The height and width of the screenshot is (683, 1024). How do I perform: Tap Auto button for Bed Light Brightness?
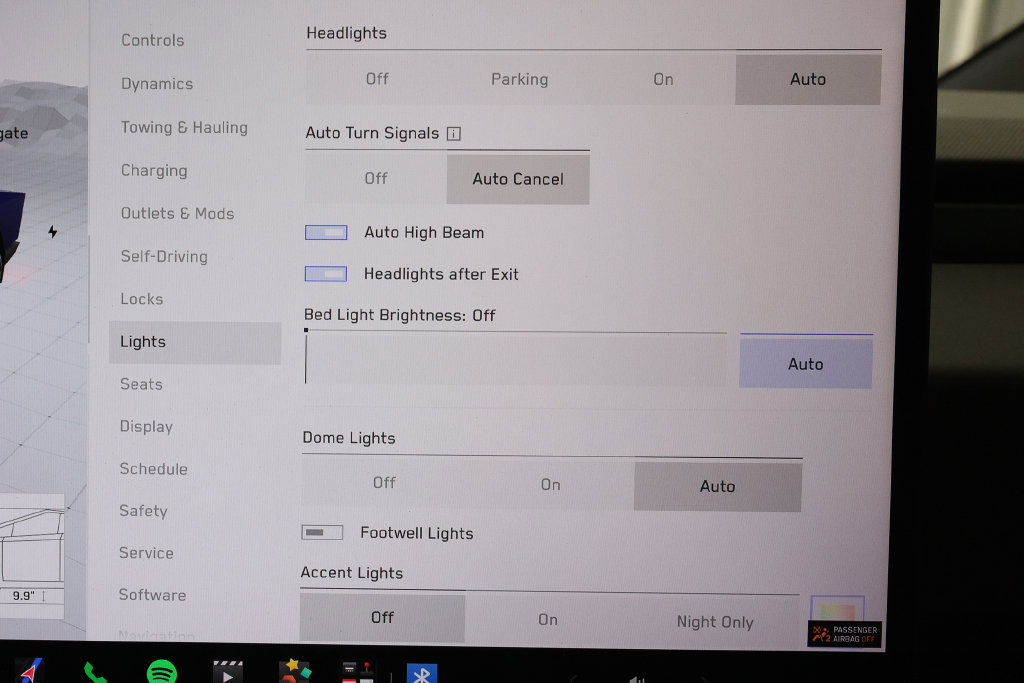click(x=805, y=363)
